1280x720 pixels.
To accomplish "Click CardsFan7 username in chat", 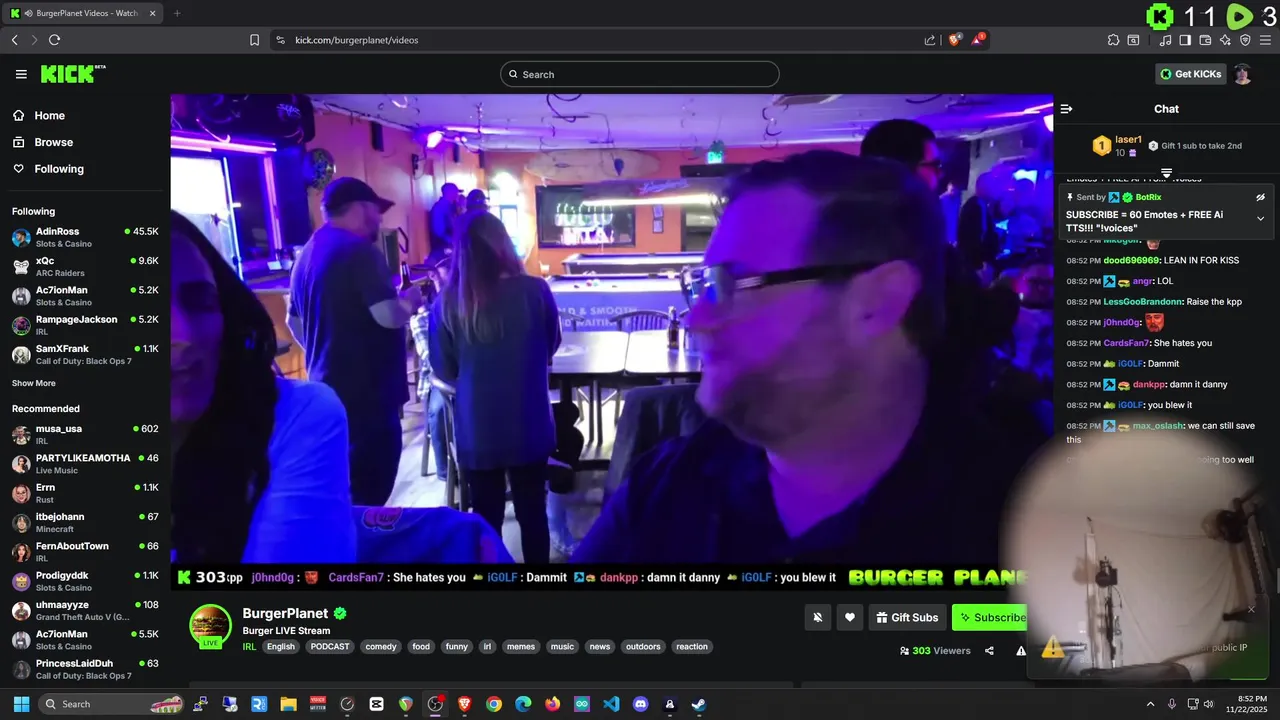I will (x=1127, y=343).
